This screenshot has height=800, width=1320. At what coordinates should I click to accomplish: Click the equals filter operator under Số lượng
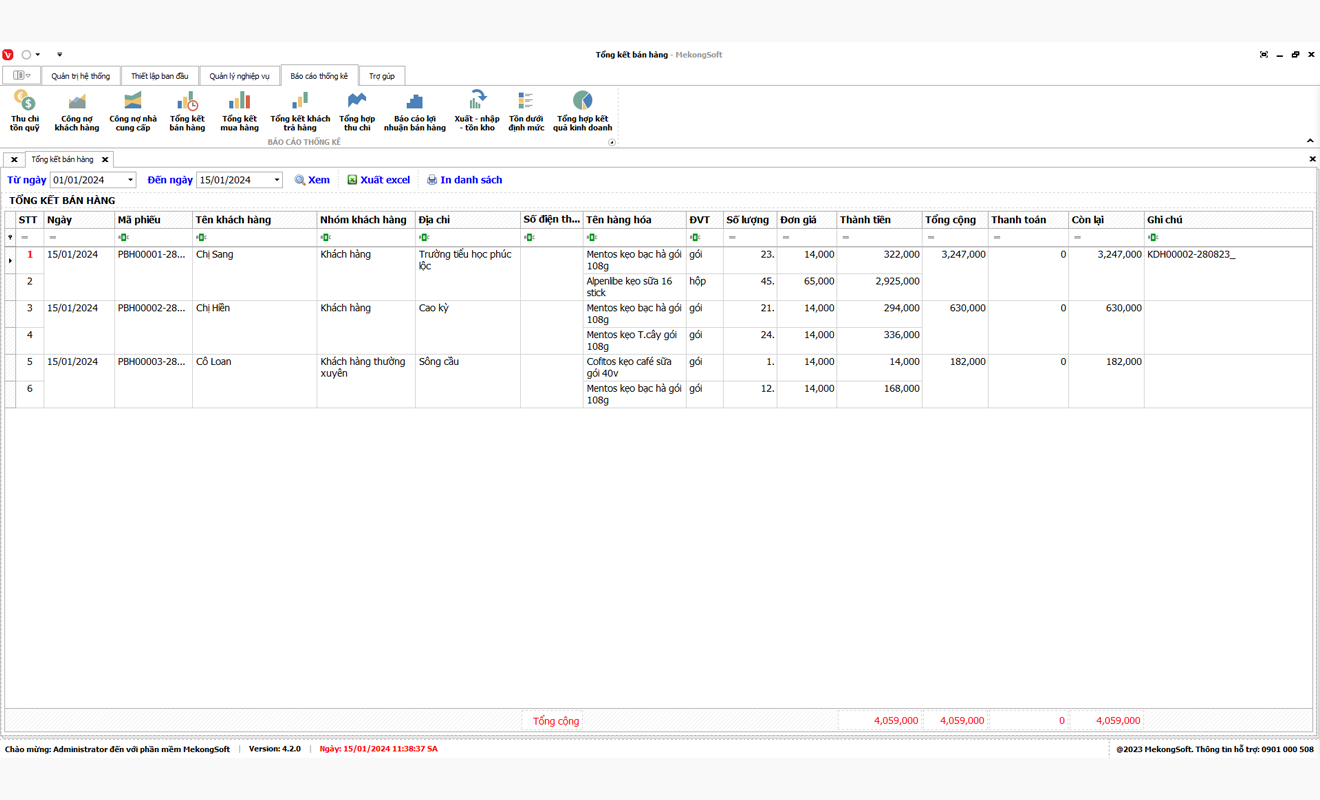click(732, 238)
